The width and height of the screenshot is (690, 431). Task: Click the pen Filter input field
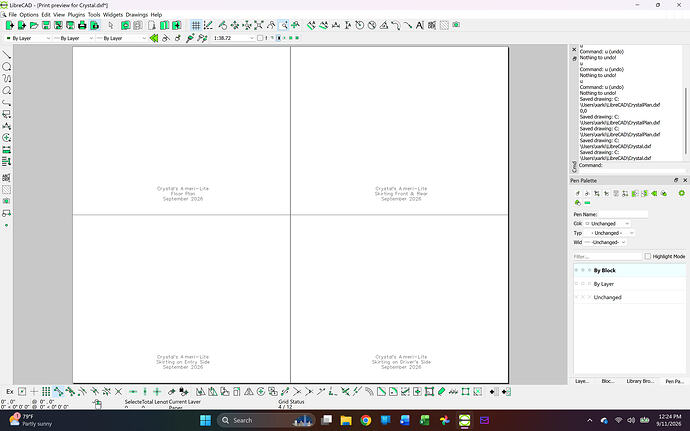tap(607, 256)
